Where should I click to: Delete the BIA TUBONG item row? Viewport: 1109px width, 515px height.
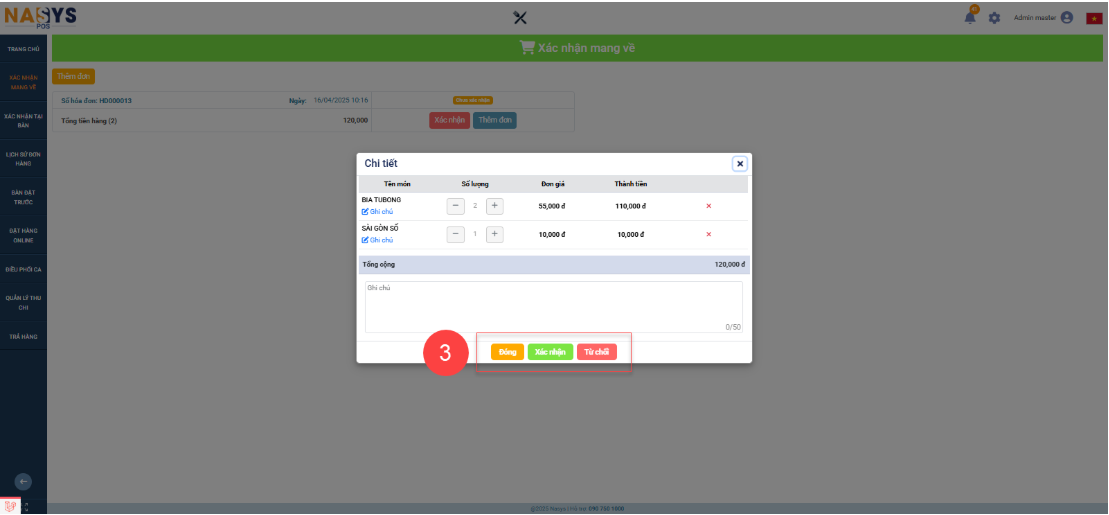click(709, 206)
